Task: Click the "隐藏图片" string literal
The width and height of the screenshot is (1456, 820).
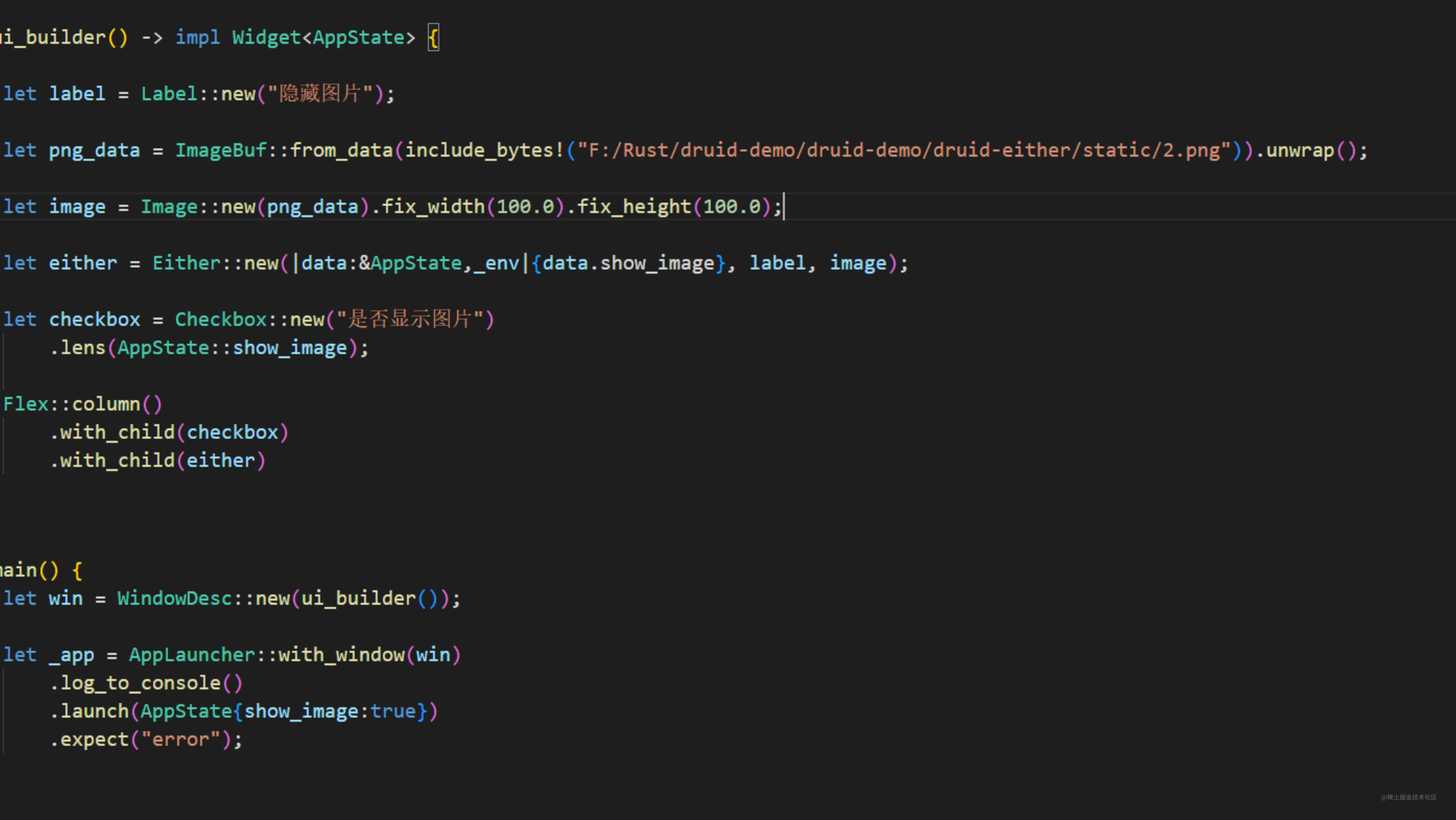Action: coord(320,94)
